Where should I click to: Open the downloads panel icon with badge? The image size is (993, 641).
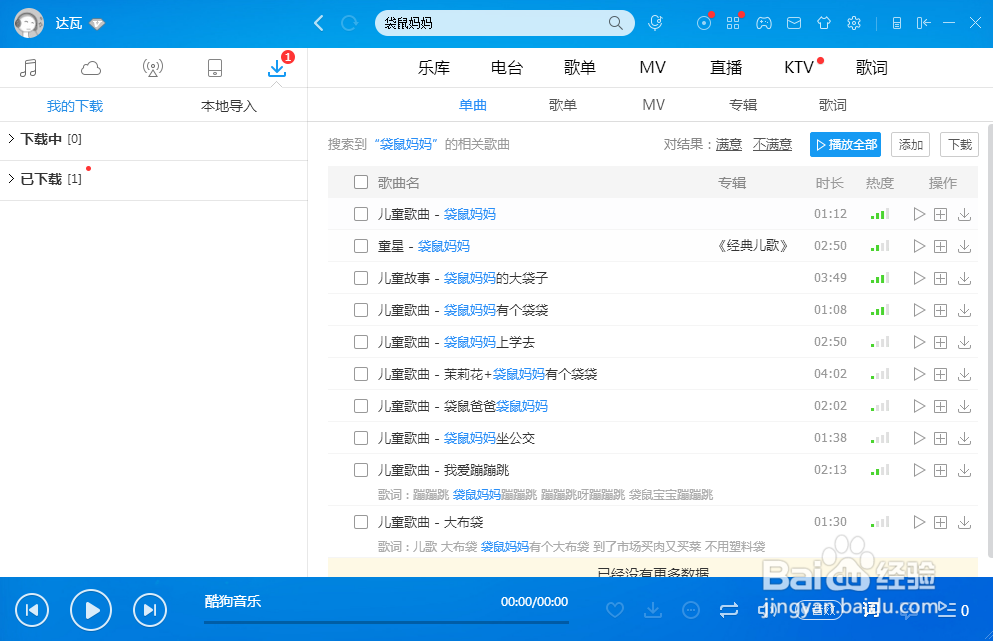(276, 68)
